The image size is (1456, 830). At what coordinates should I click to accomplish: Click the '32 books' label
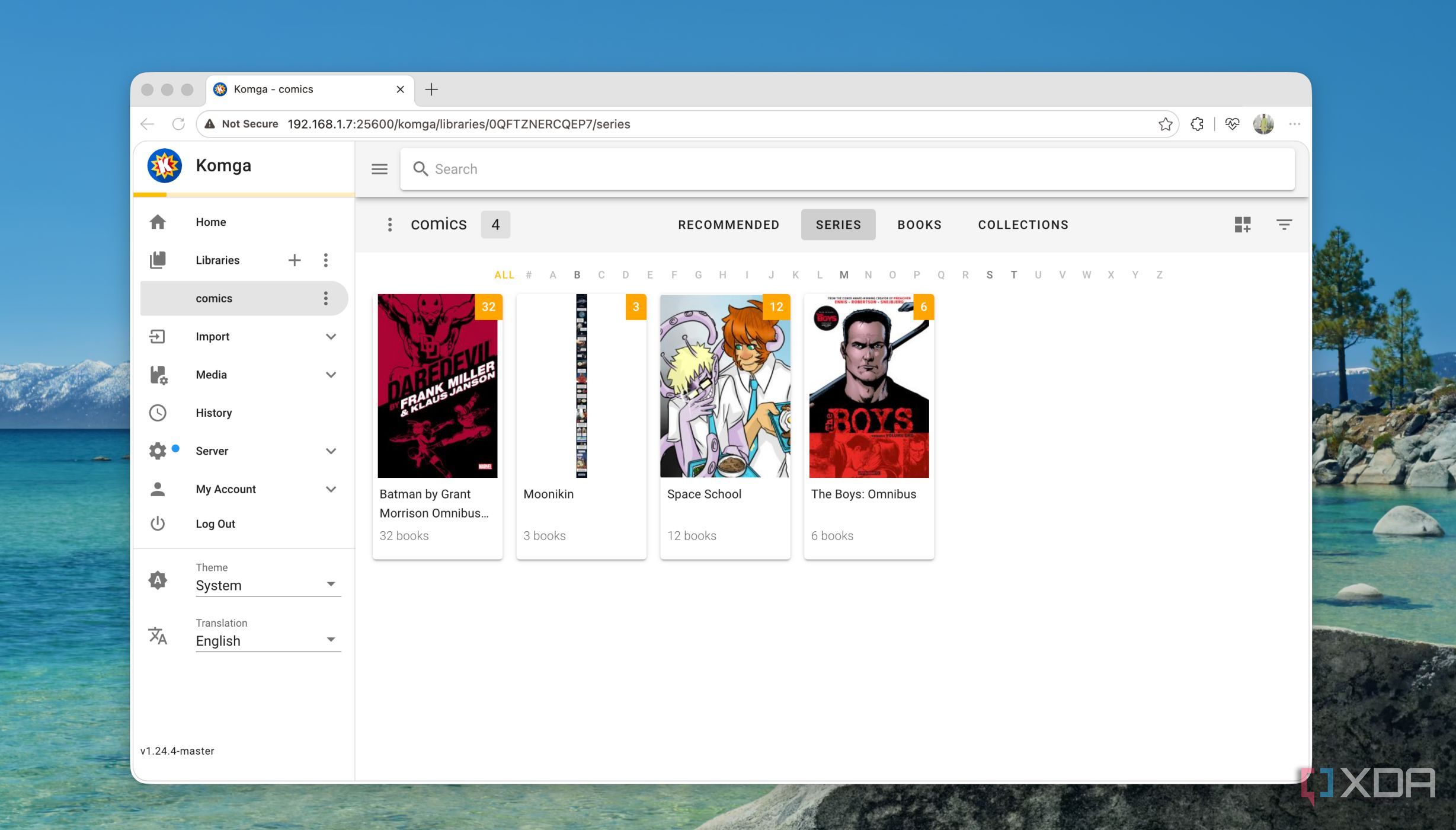404,535
